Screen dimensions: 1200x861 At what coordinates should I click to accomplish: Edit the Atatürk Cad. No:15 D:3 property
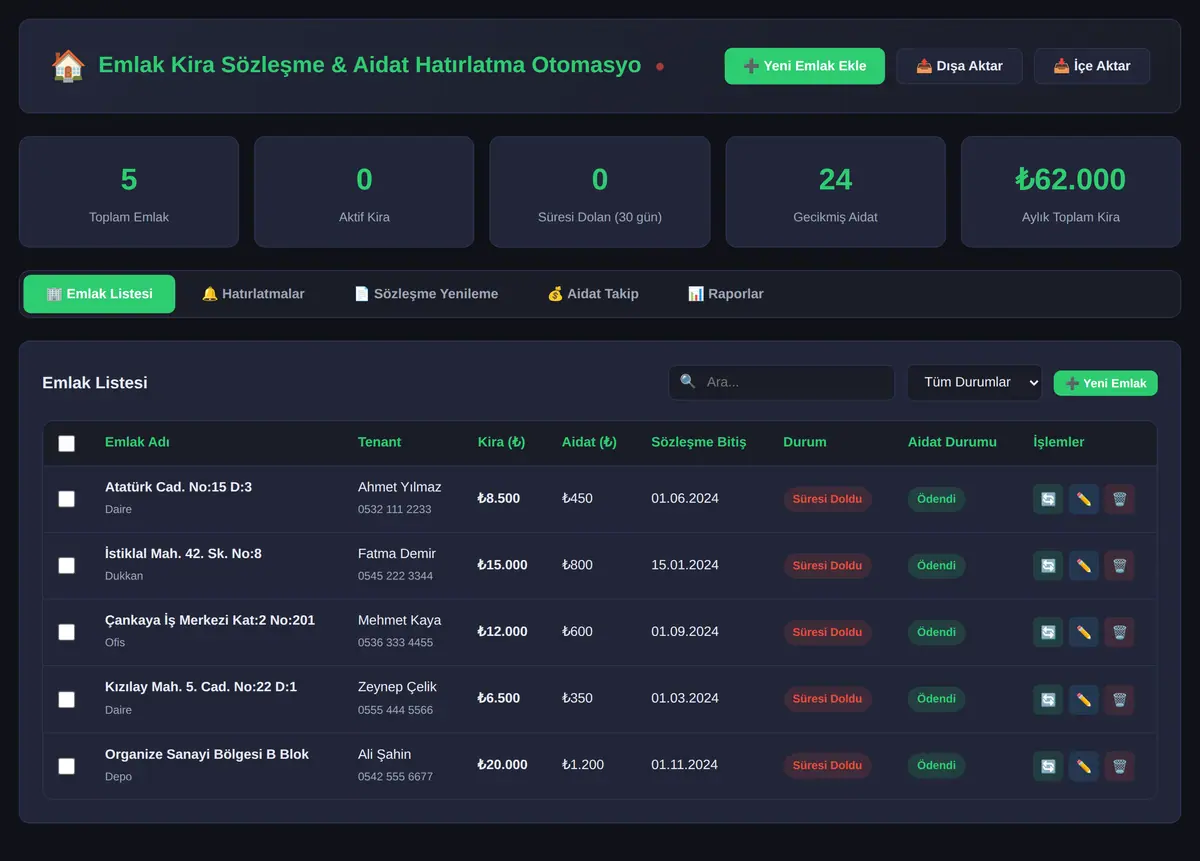tap(1084, 499)
